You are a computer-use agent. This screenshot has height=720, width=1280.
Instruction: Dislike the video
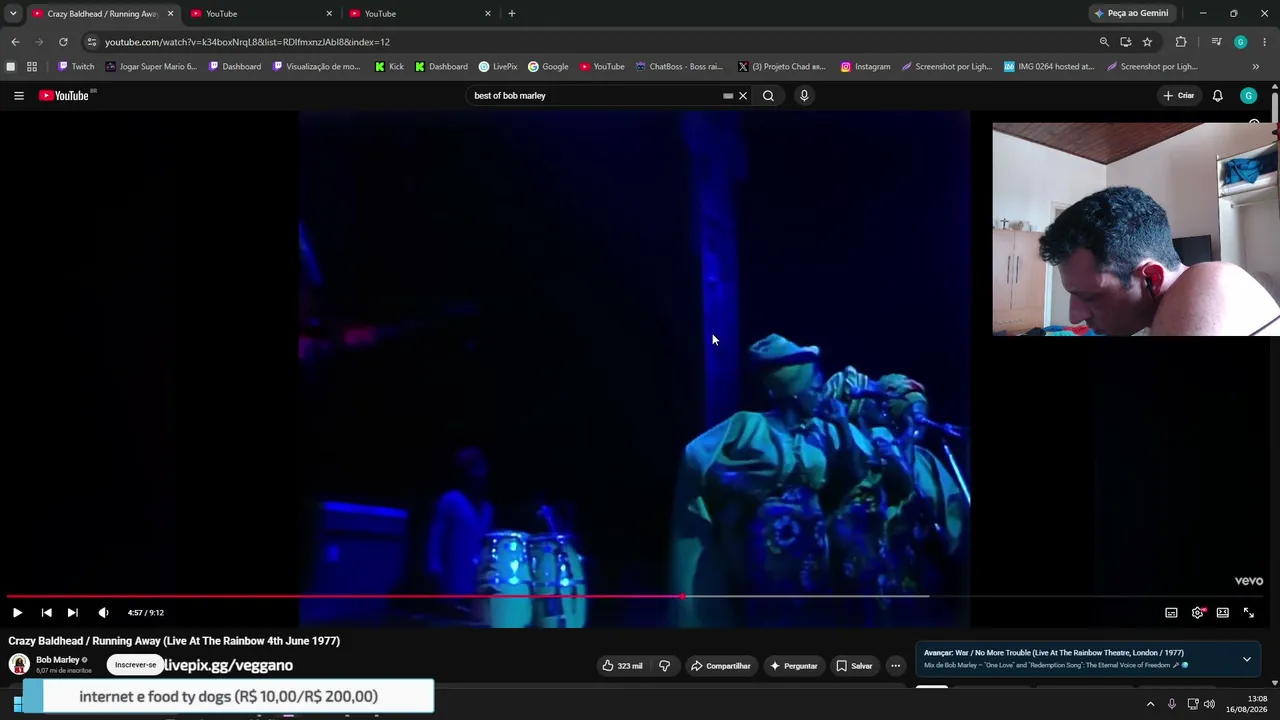664,666
